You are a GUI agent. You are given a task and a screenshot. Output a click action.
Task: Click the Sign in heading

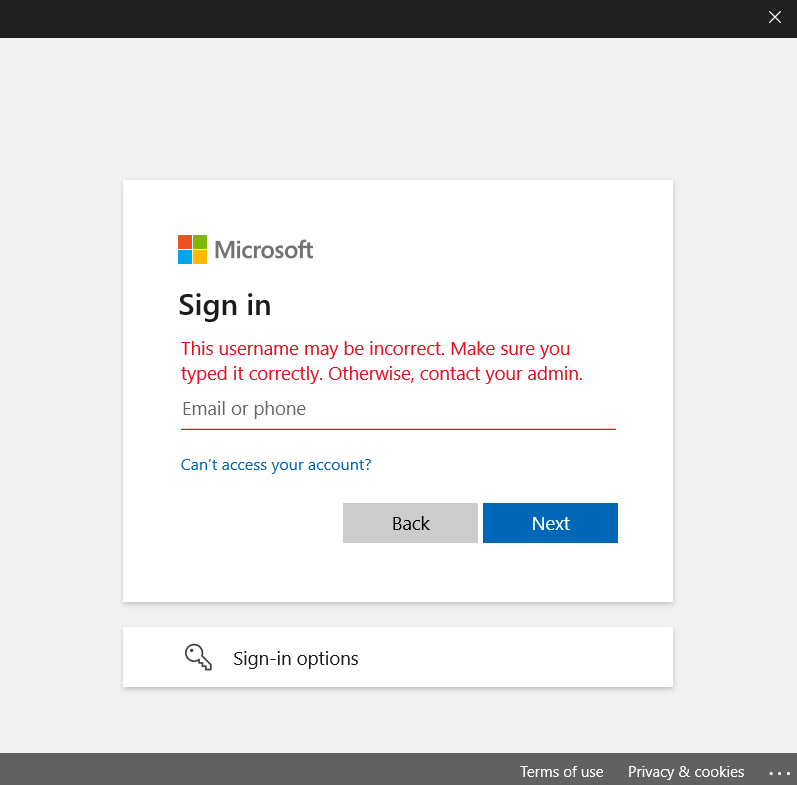[225, 306]
